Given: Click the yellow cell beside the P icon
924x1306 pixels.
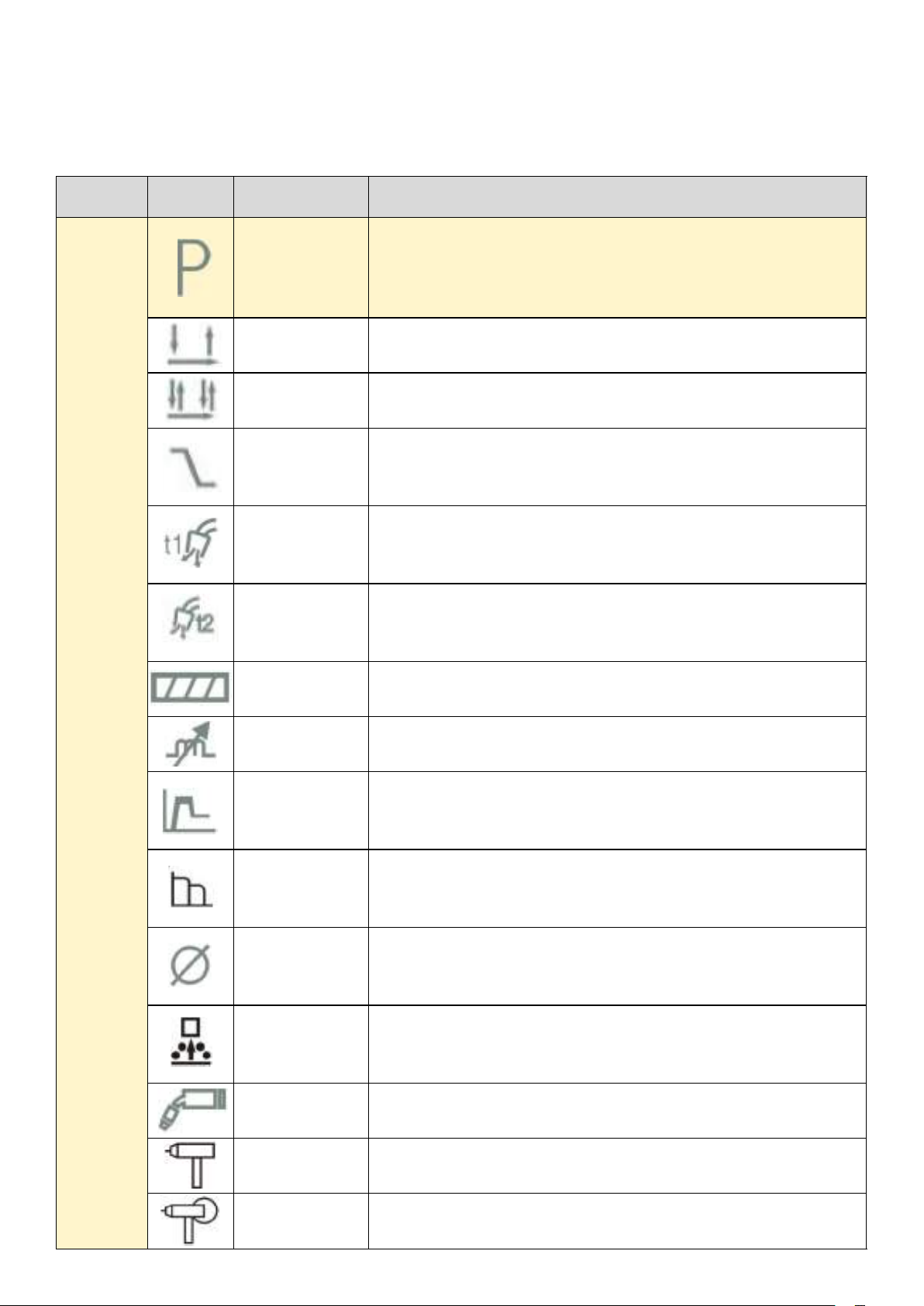Looking at the screenshot, I should click(301, 267).
